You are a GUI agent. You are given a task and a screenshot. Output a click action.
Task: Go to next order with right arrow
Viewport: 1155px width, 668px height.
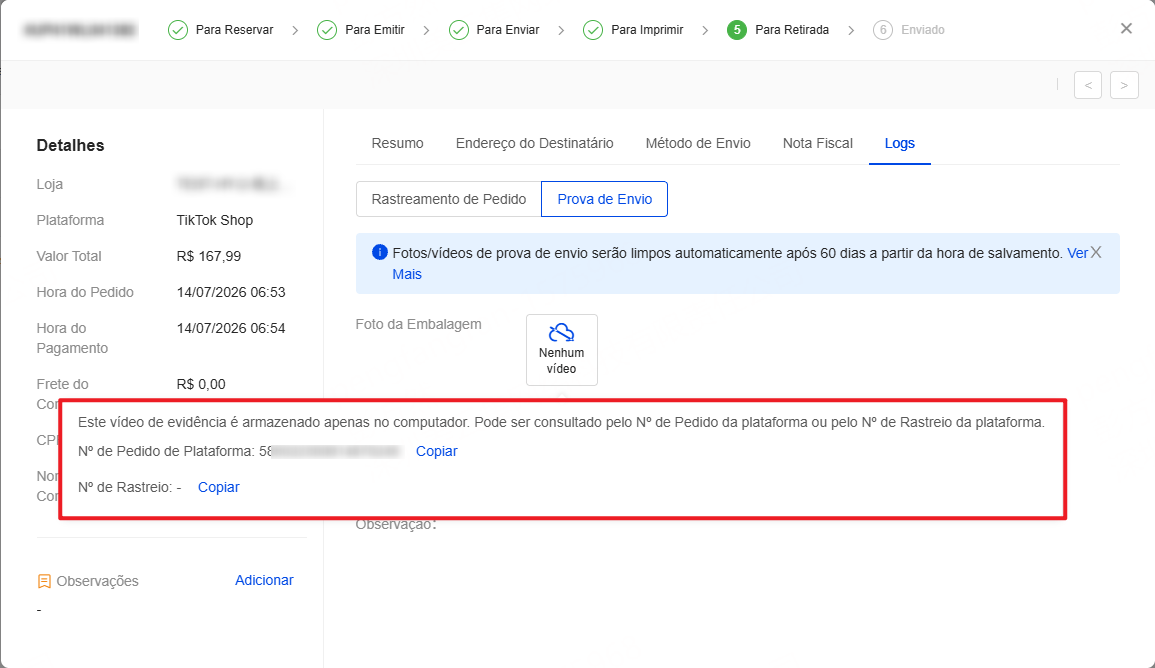pyautogui.click(x=1124, y=85)
